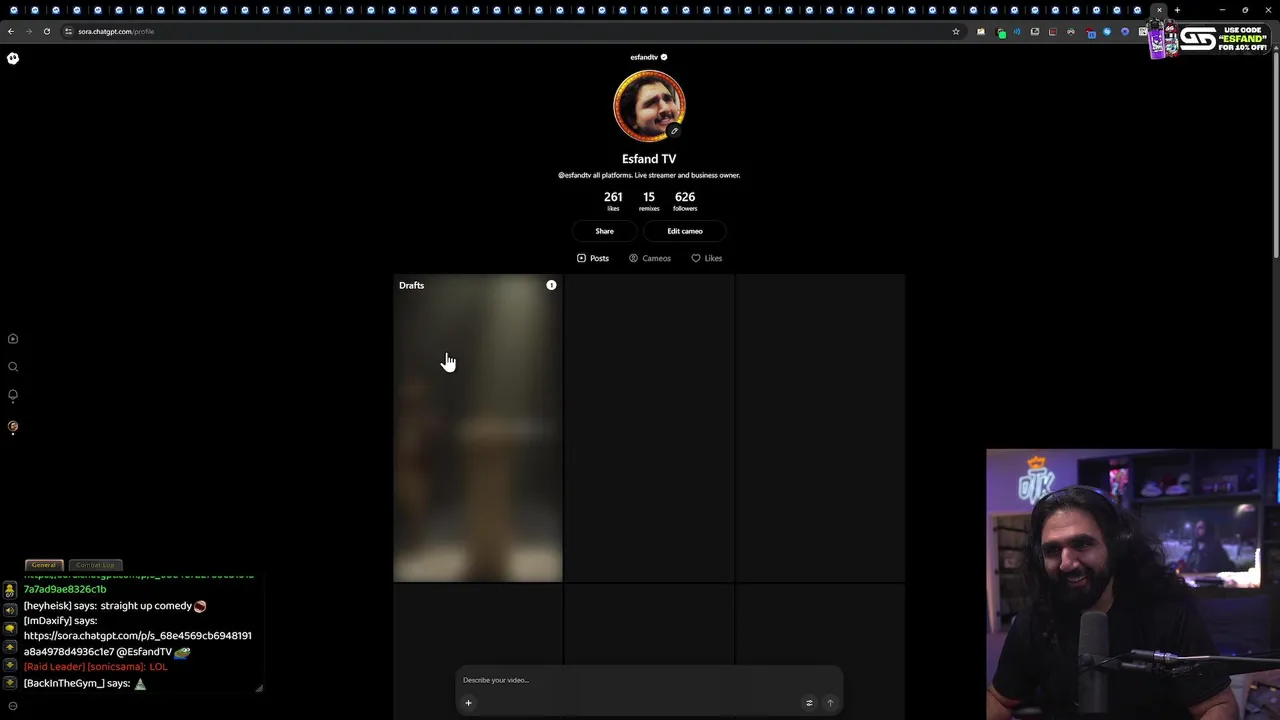Click the chat social icon in game chat
This screenshot has width=1280, height=720.
pyautogui.click(x=10, y=591)
